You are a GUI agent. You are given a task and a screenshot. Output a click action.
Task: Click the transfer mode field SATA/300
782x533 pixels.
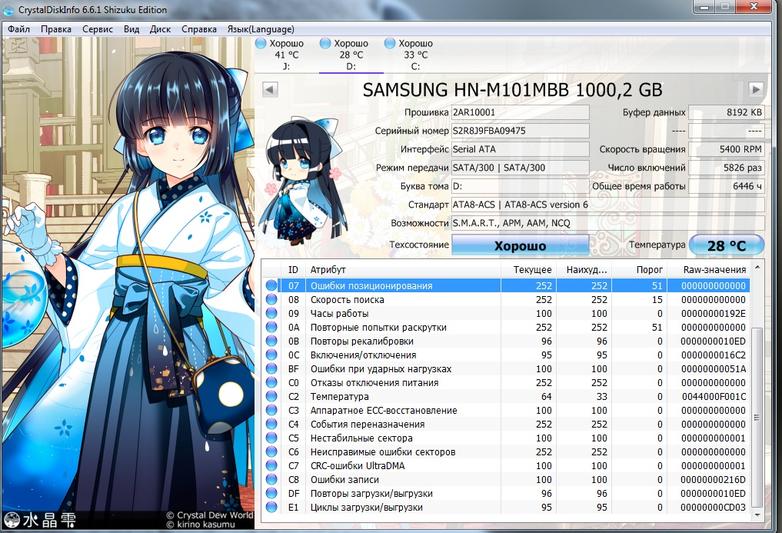click(x=520, y=168)
